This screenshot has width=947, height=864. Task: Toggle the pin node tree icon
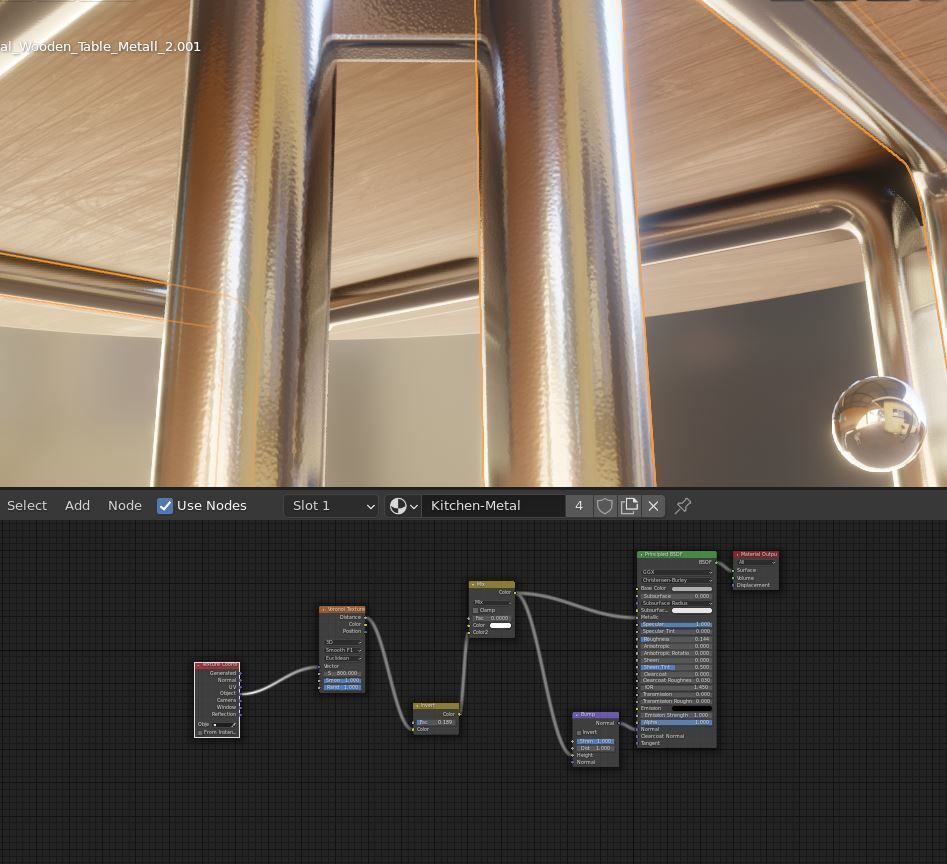[683, 506]
